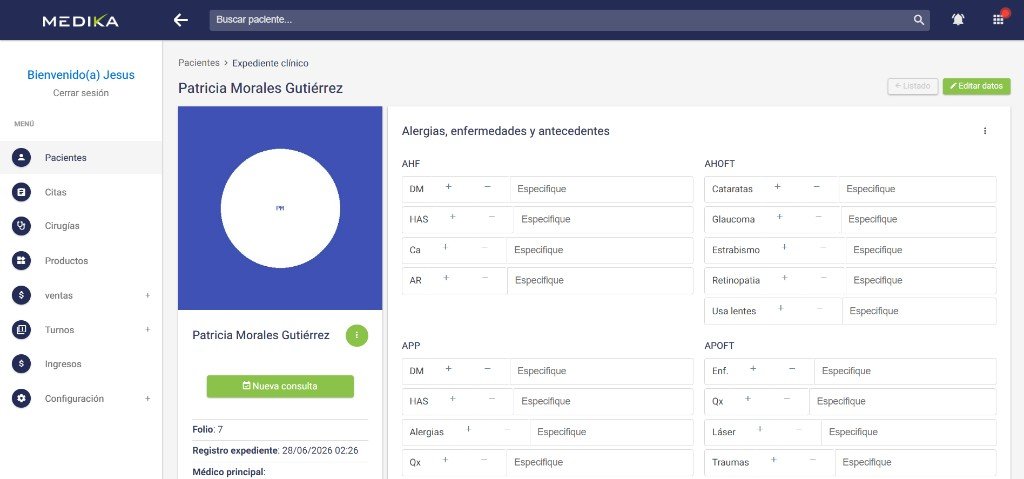This screenshot has width=1024, height=479.
Task: Open Citas in the sidebar menu
Action: [x=81, y=192]
